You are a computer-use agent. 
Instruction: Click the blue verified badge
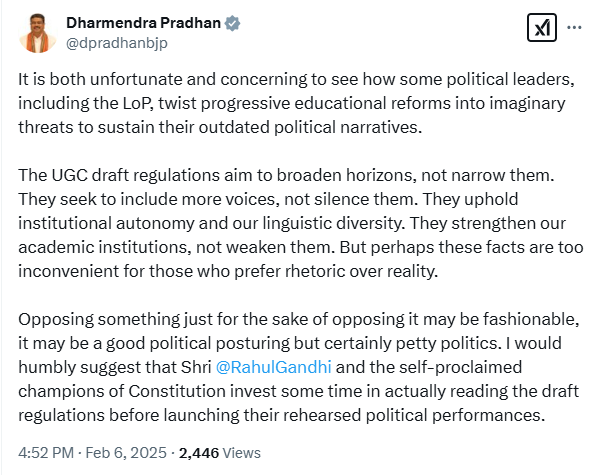(x=232, y=23)
